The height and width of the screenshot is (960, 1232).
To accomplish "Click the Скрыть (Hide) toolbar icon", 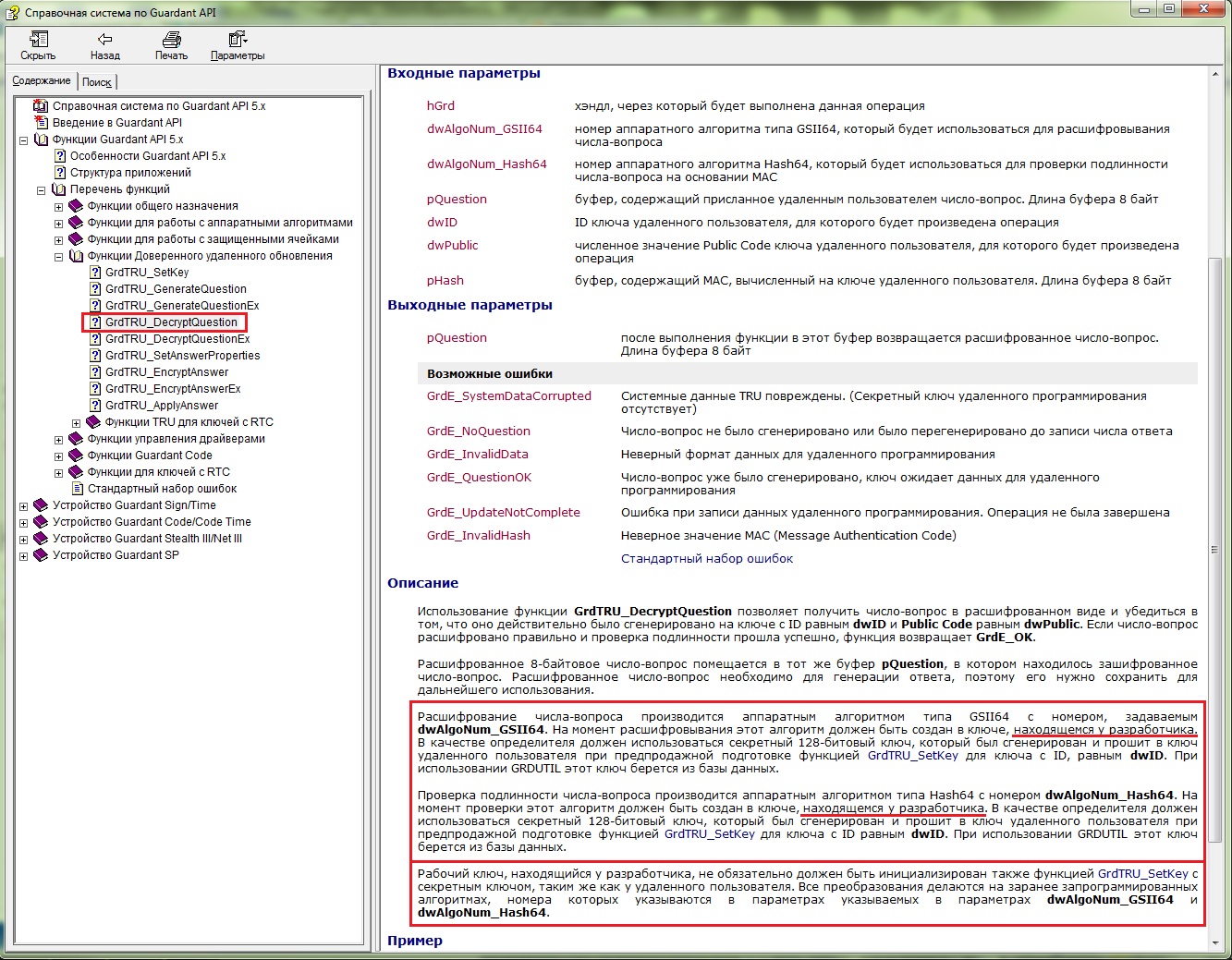I will tap(38, 39).
